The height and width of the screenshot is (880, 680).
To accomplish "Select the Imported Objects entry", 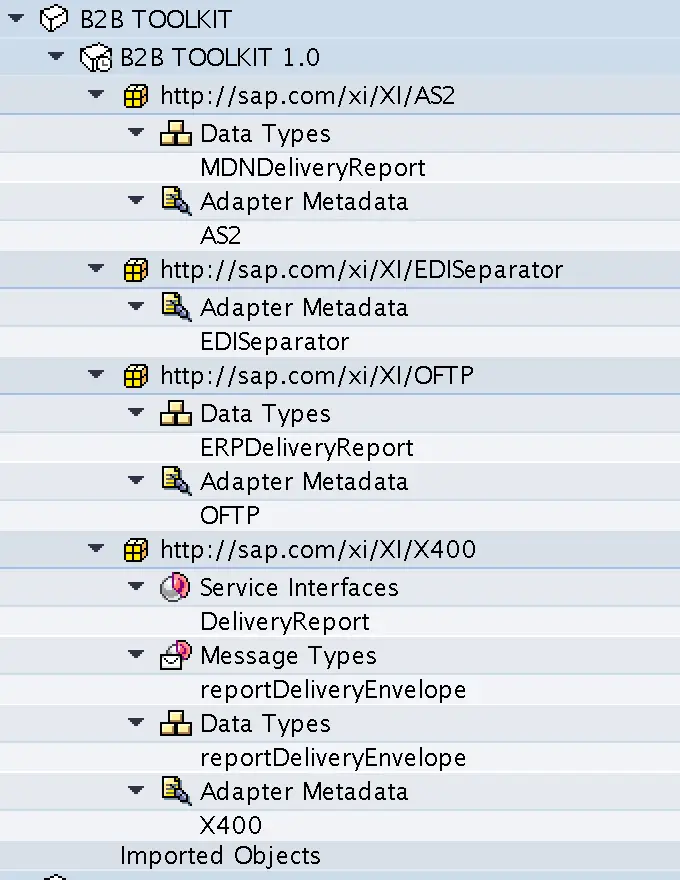I will [220, 856].
